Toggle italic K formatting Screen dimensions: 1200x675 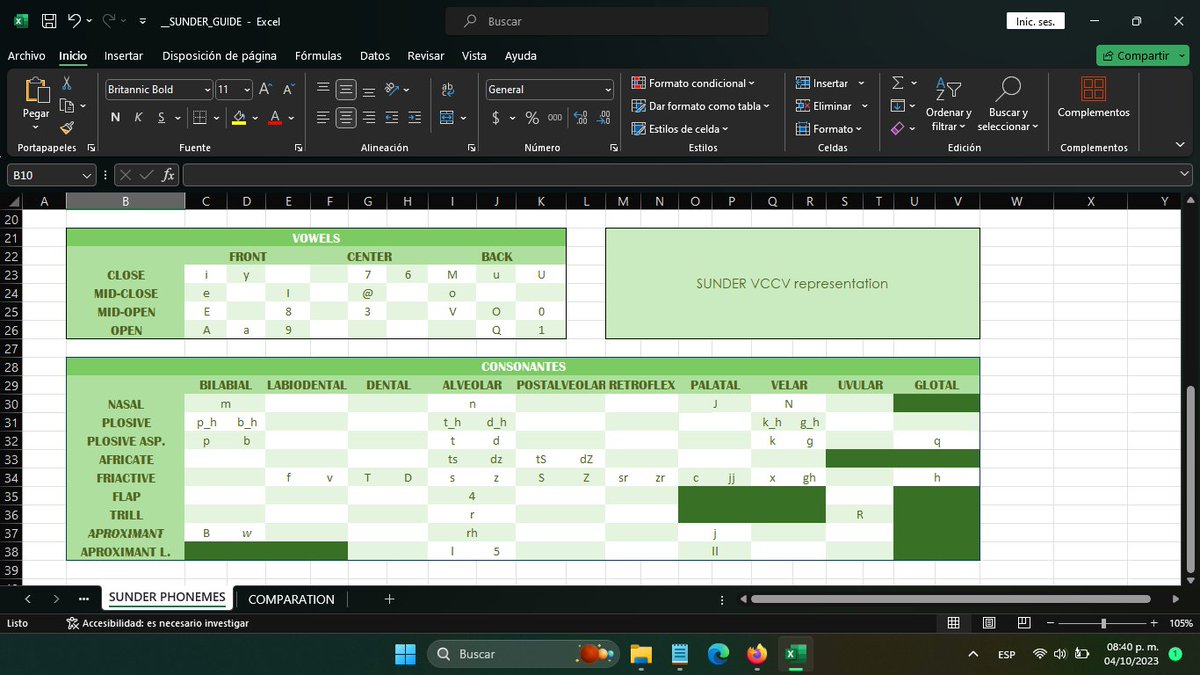138,117
